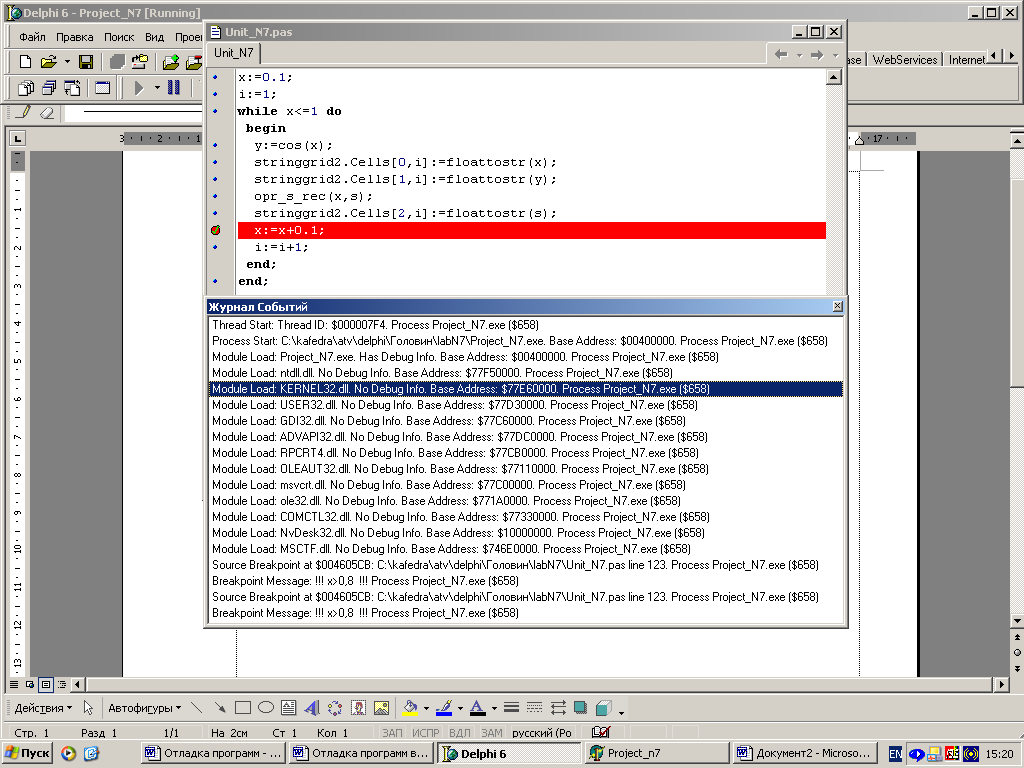This screenshot has height=768, width=1024.
Task: Open the Поиск menu
Action: 119,37
